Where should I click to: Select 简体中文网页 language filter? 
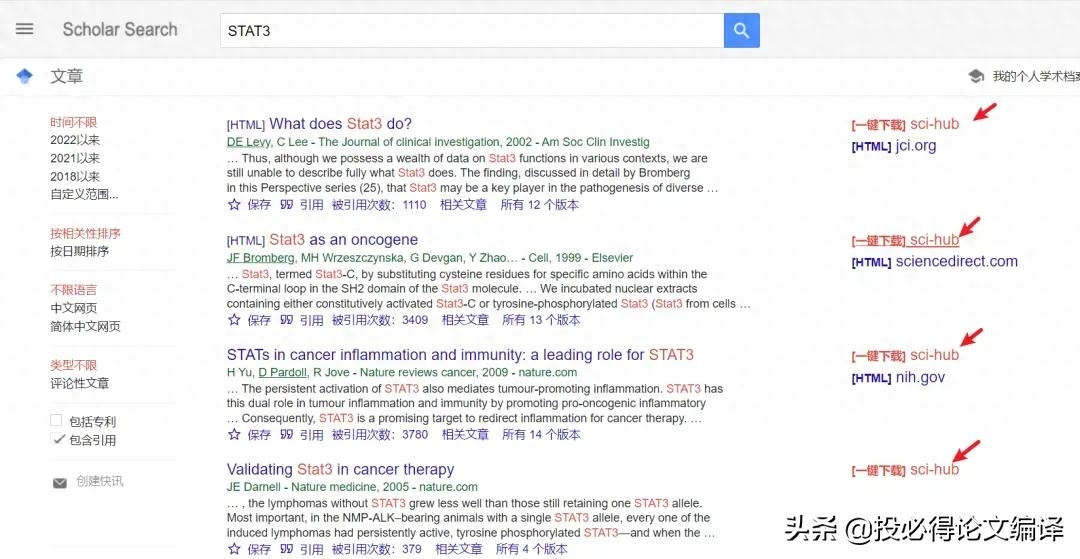(85, 326)
